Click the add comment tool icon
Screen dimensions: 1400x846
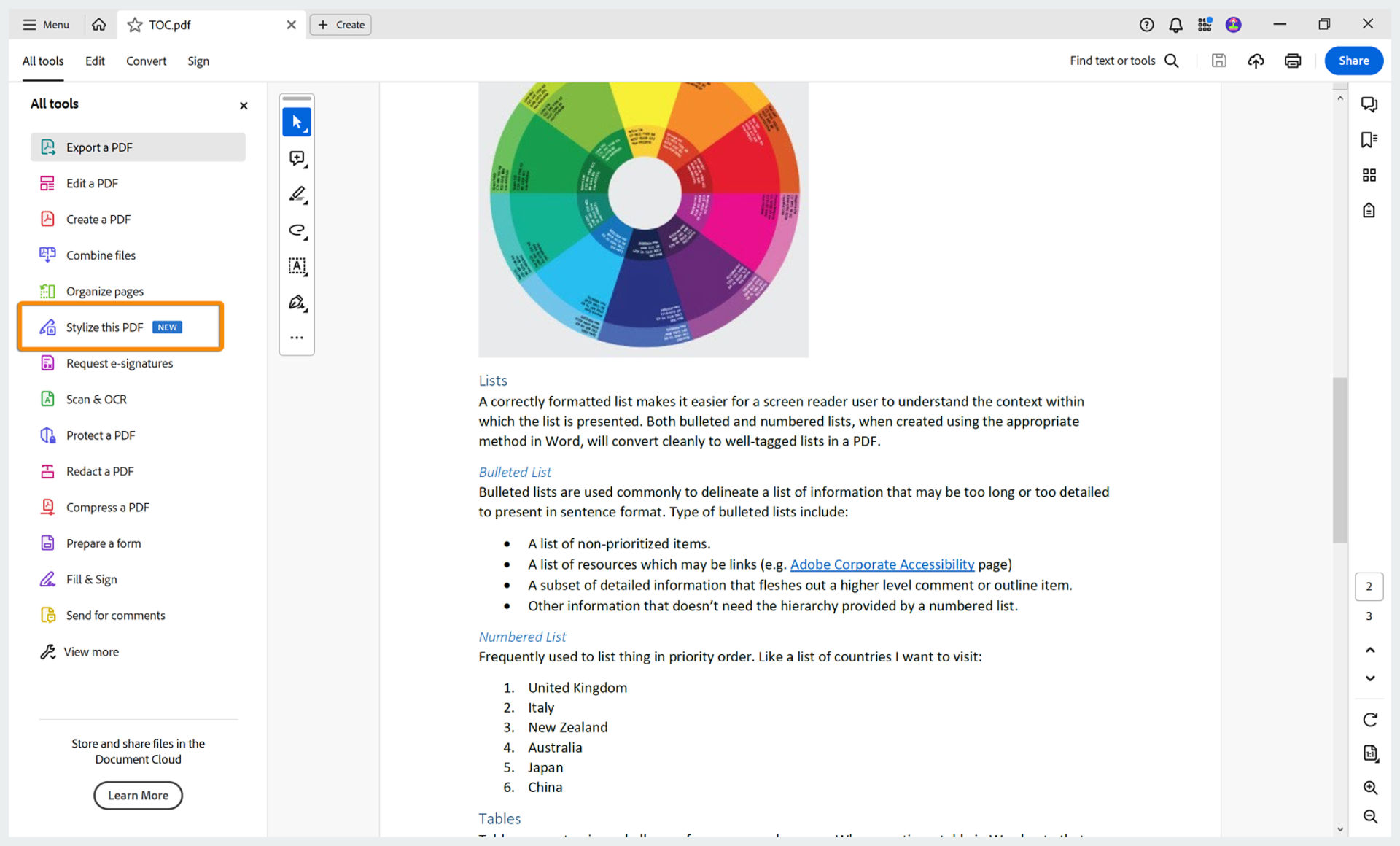tap(297, 158)
